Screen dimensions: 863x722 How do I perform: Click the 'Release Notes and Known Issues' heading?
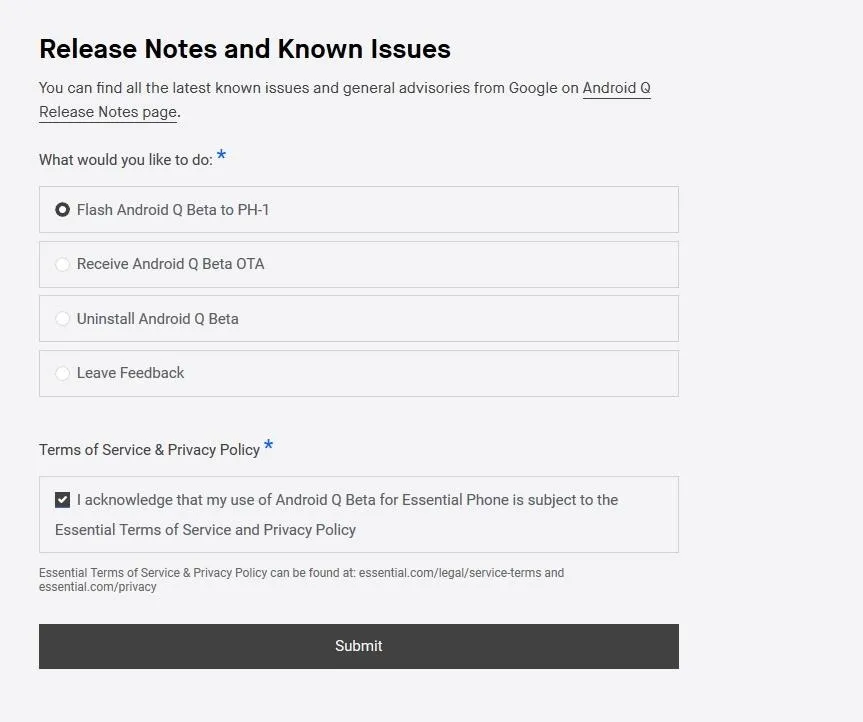245,49
